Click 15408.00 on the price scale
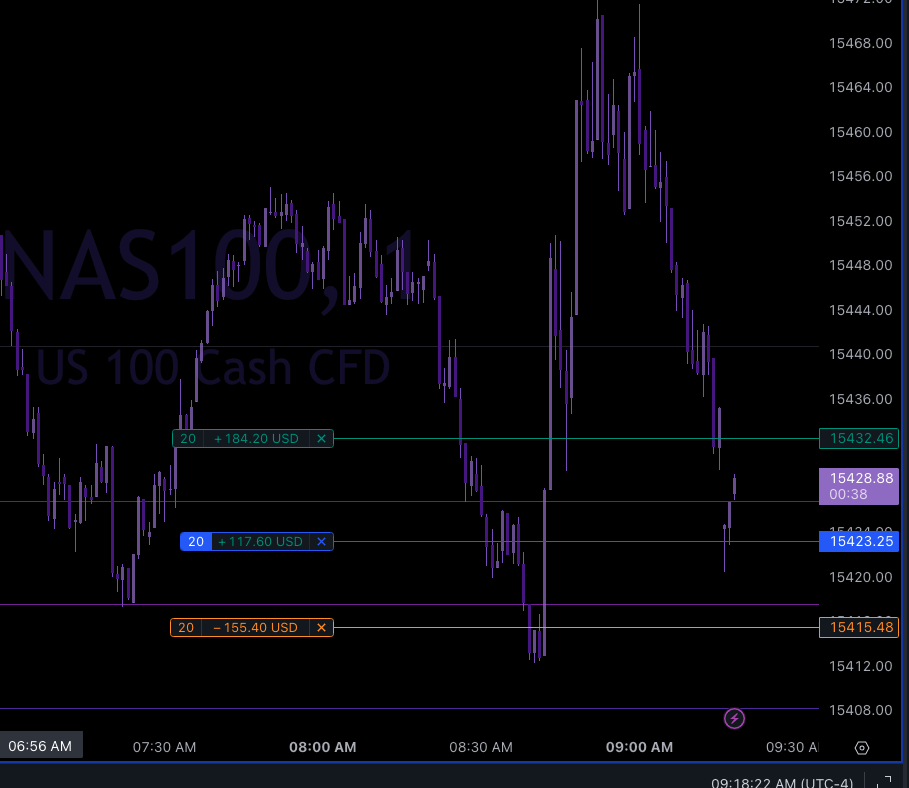The image size is (909, 788). 861,710
